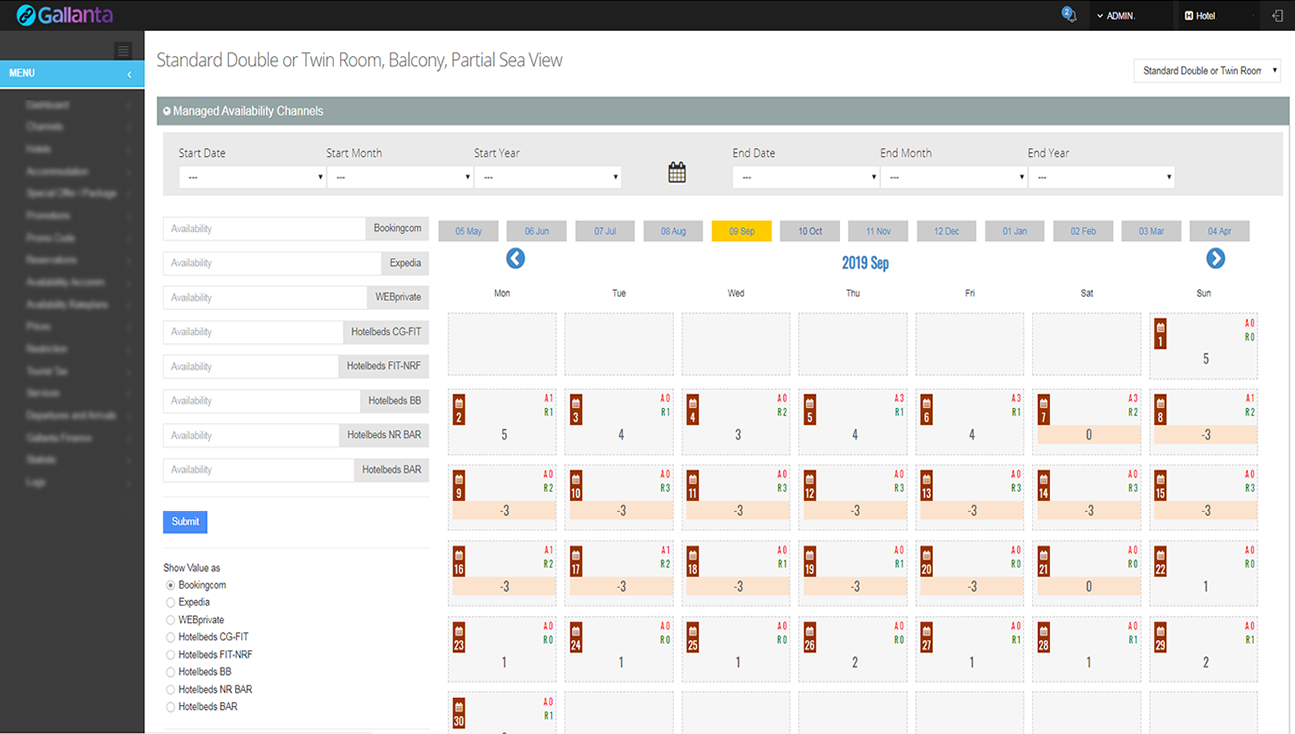Screen dimensions: 1295x734
Task: Click the calendar icon for day 8
Action: pyautogui.click(x=1160, y=410)
